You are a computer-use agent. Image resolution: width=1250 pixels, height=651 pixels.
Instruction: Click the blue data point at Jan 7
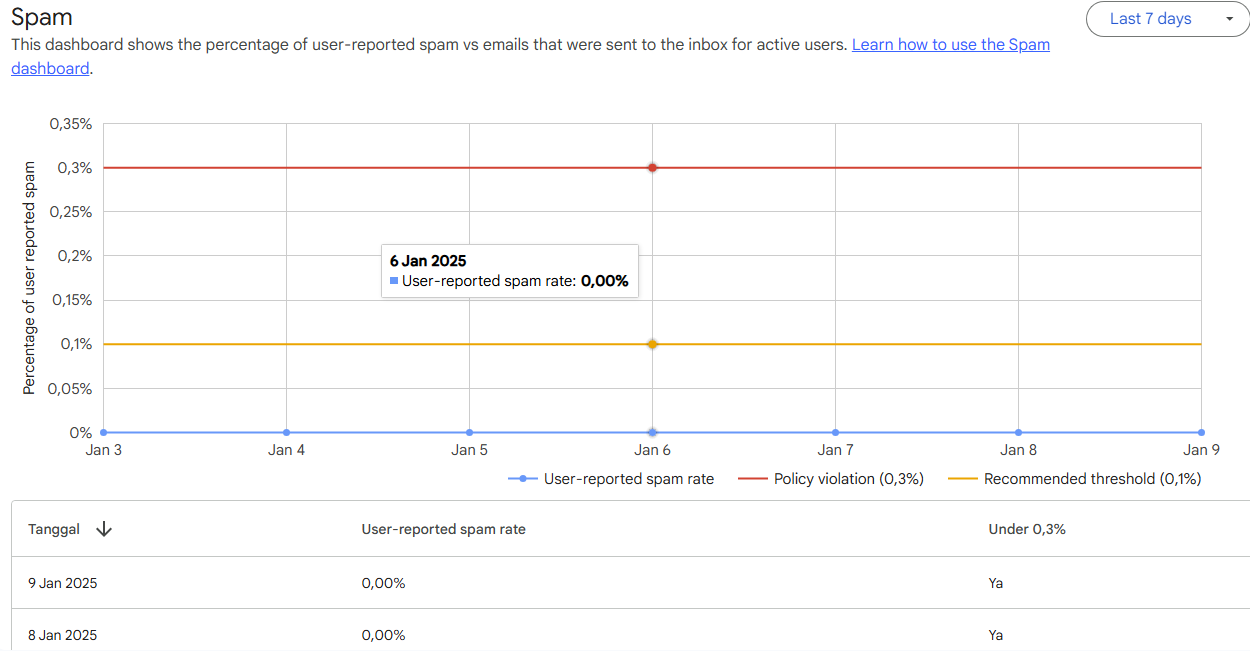pyautogui.click(x=835, y=432)
